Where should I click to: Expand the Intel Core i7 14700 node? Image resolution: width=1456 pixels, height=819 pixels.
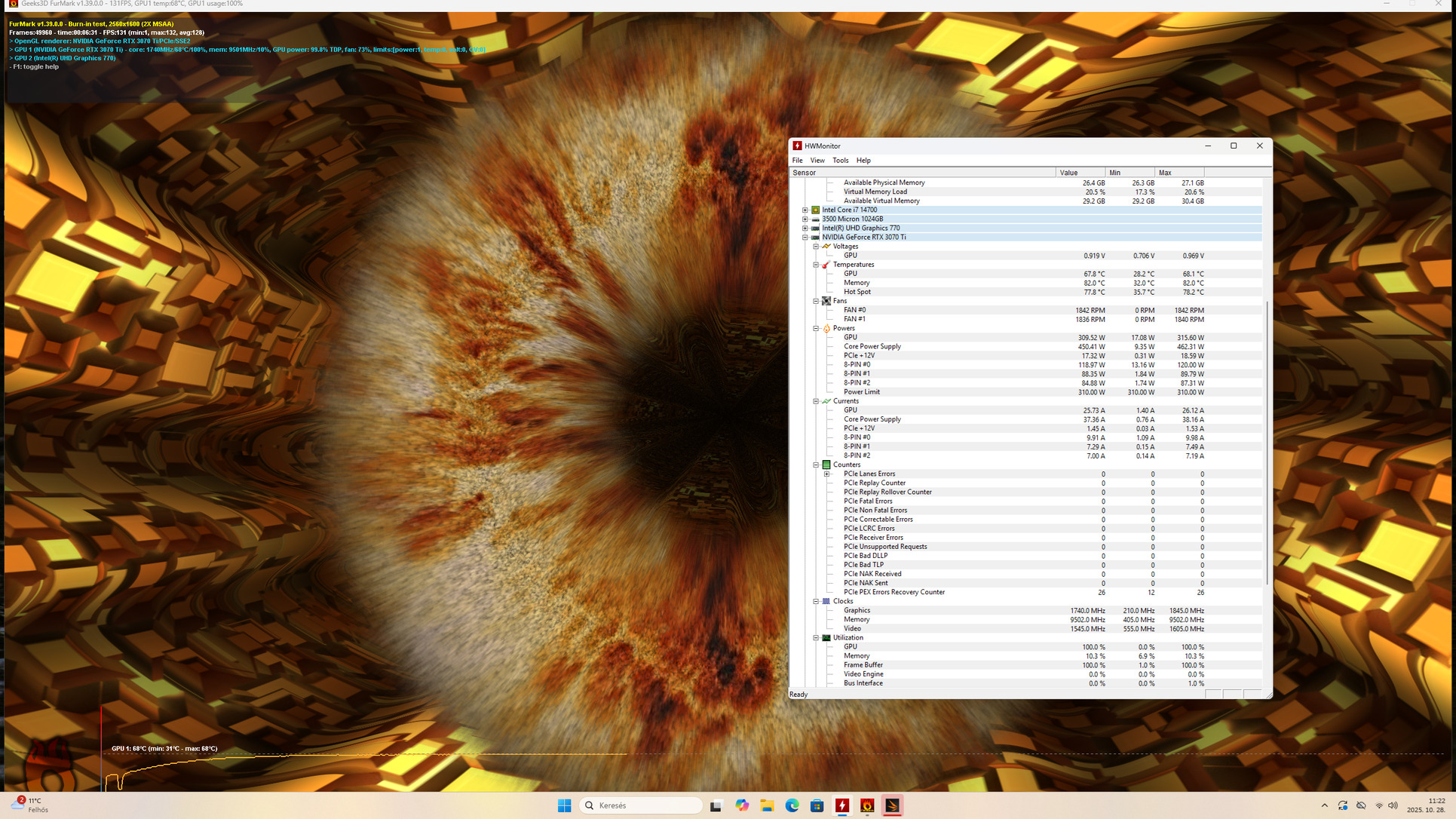(805, 210)
